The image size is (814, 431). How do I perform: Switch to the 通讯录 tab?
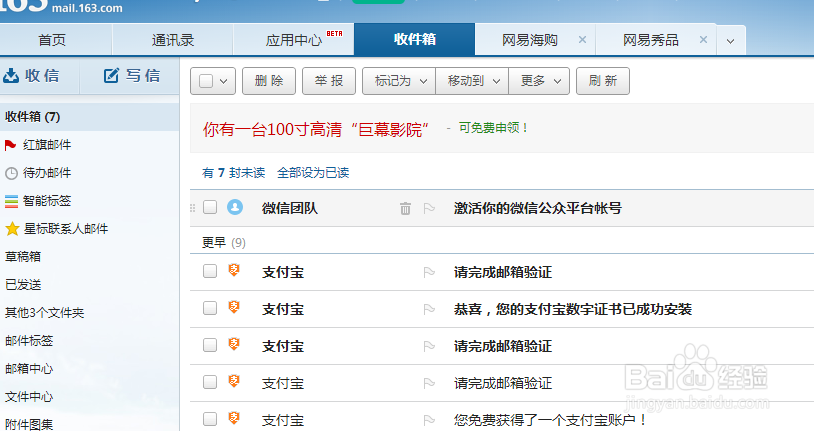point(173,40)
